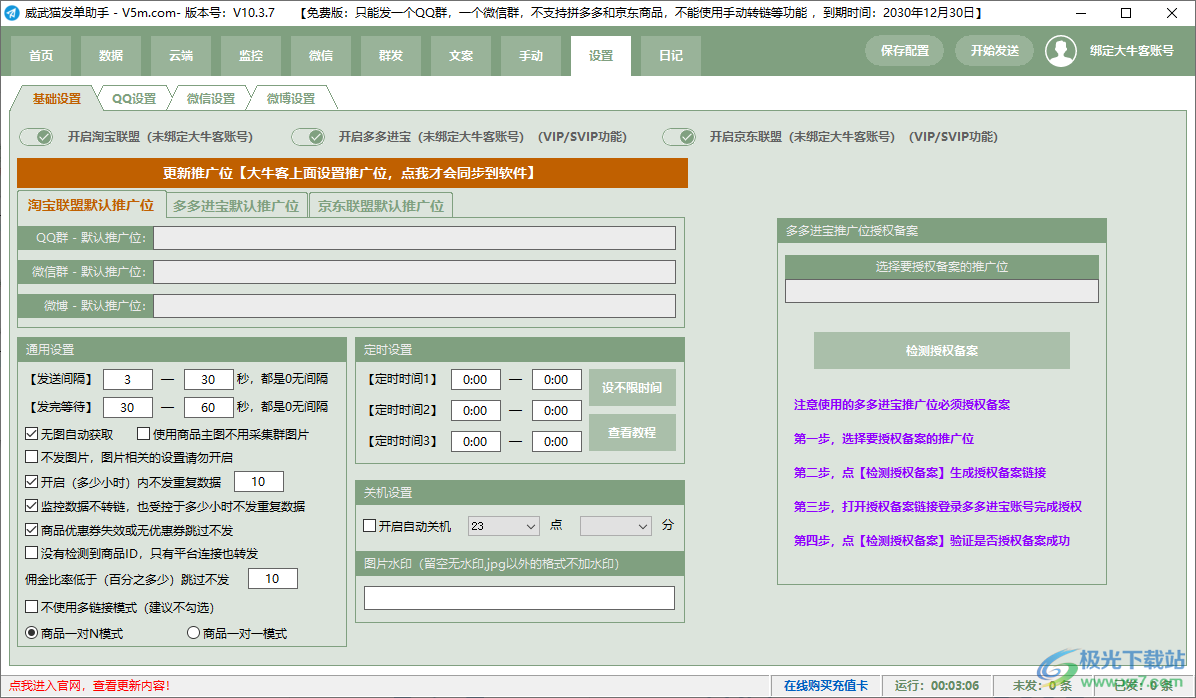1196x698 pixels.
Task: Click repeat-data hours field showing 10
Action: click(259, 481)
